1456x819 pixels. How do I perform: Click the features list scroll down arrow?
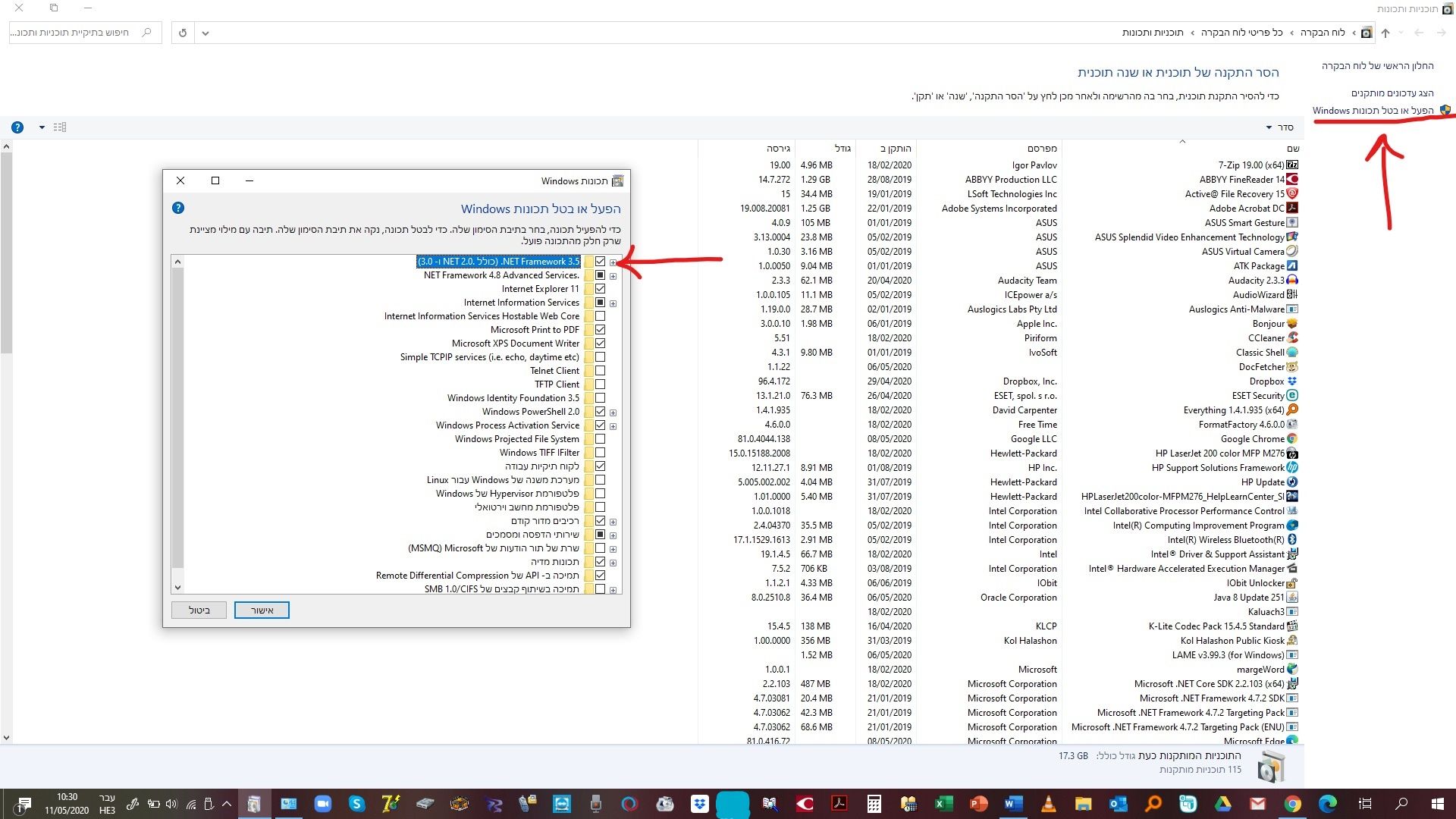(177, 587)
